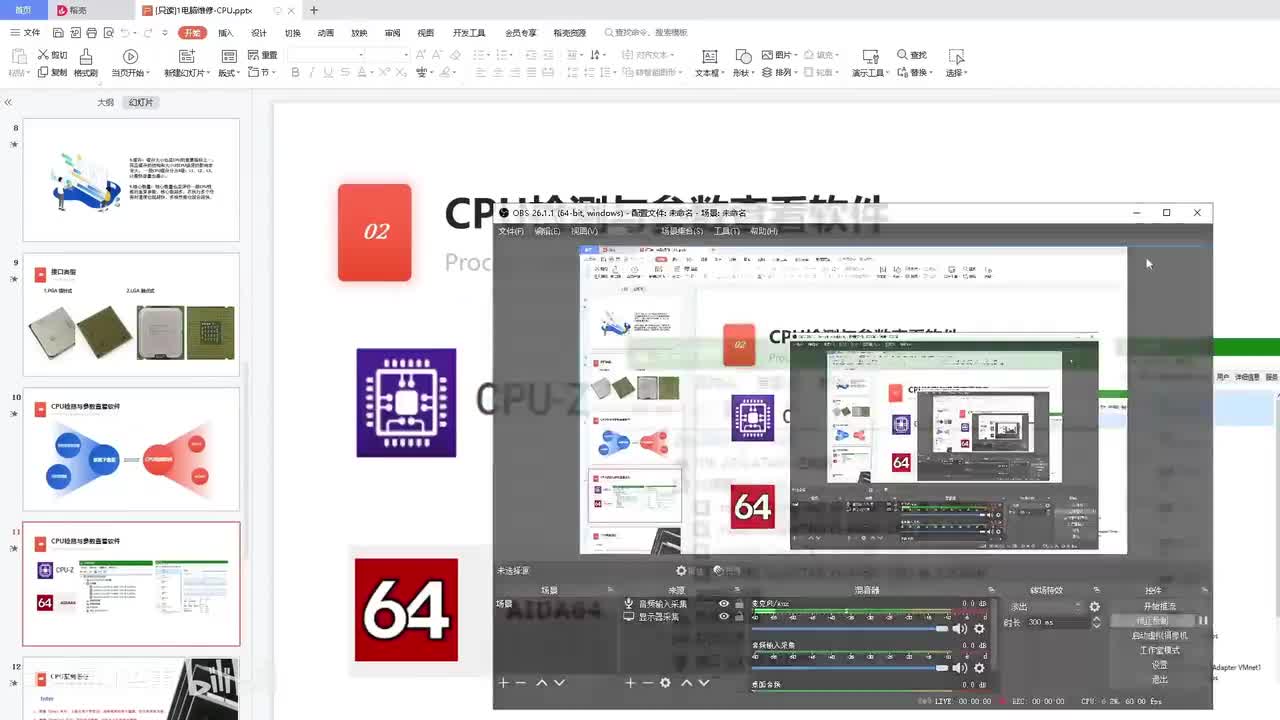This screenshot has height=720, width=1280.
Task: Move the scene up with the arrow
Action: click(542, 683)
